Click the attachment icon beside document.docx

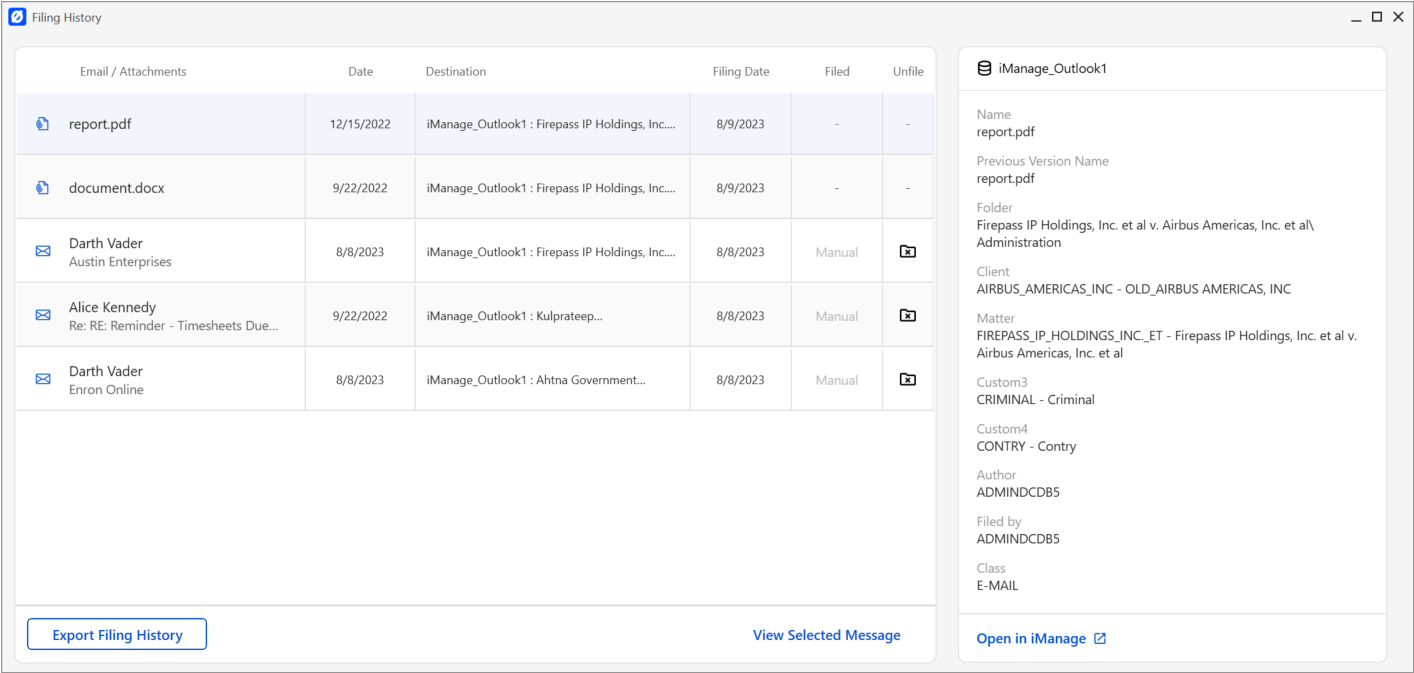pos(40,187)
